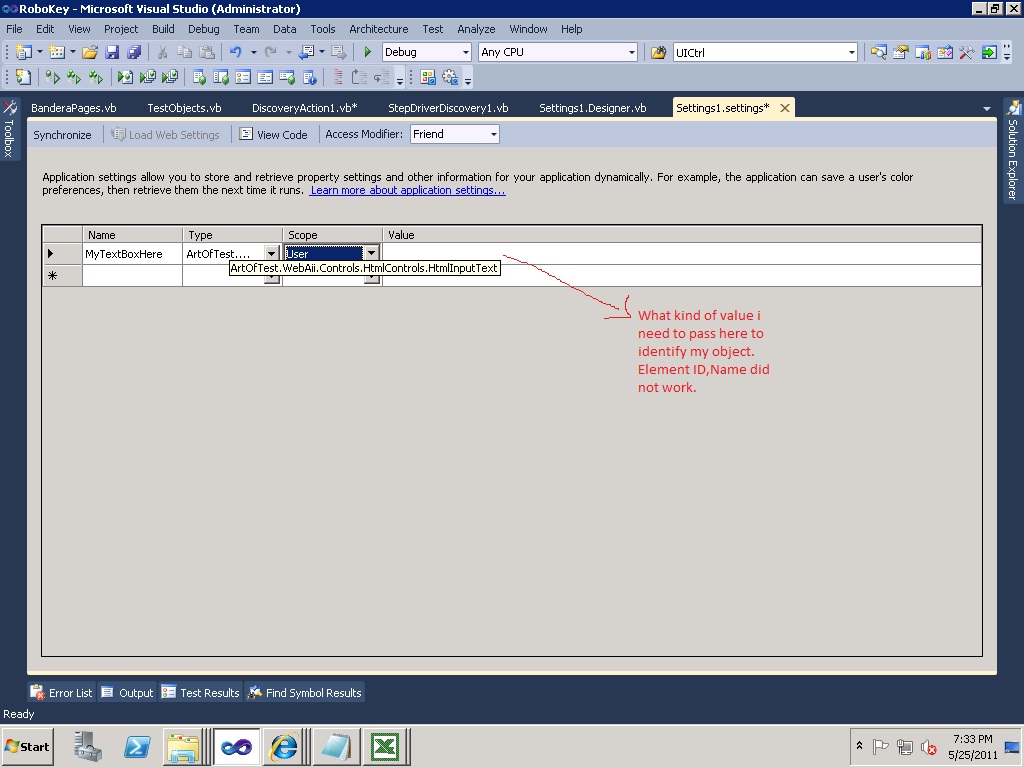Click the empty Name cell in new row

coord(132,276)
